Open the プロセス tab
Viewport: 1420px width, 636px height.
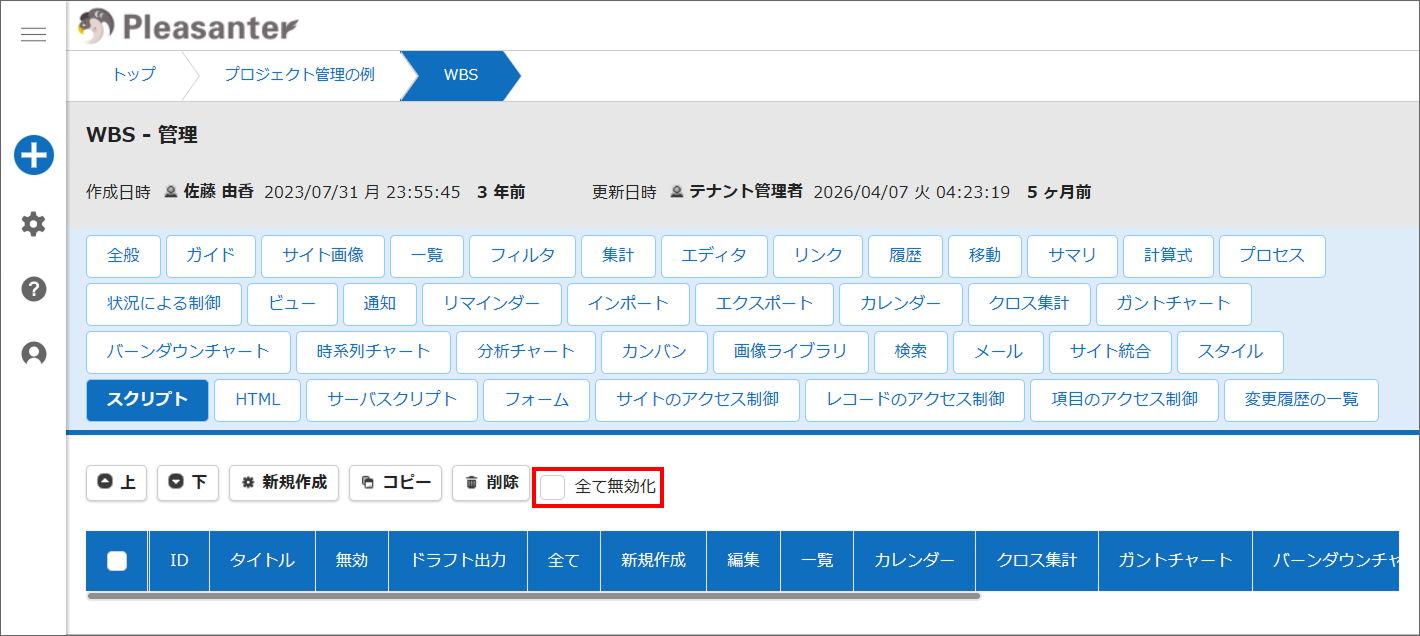coord(1272,256)
